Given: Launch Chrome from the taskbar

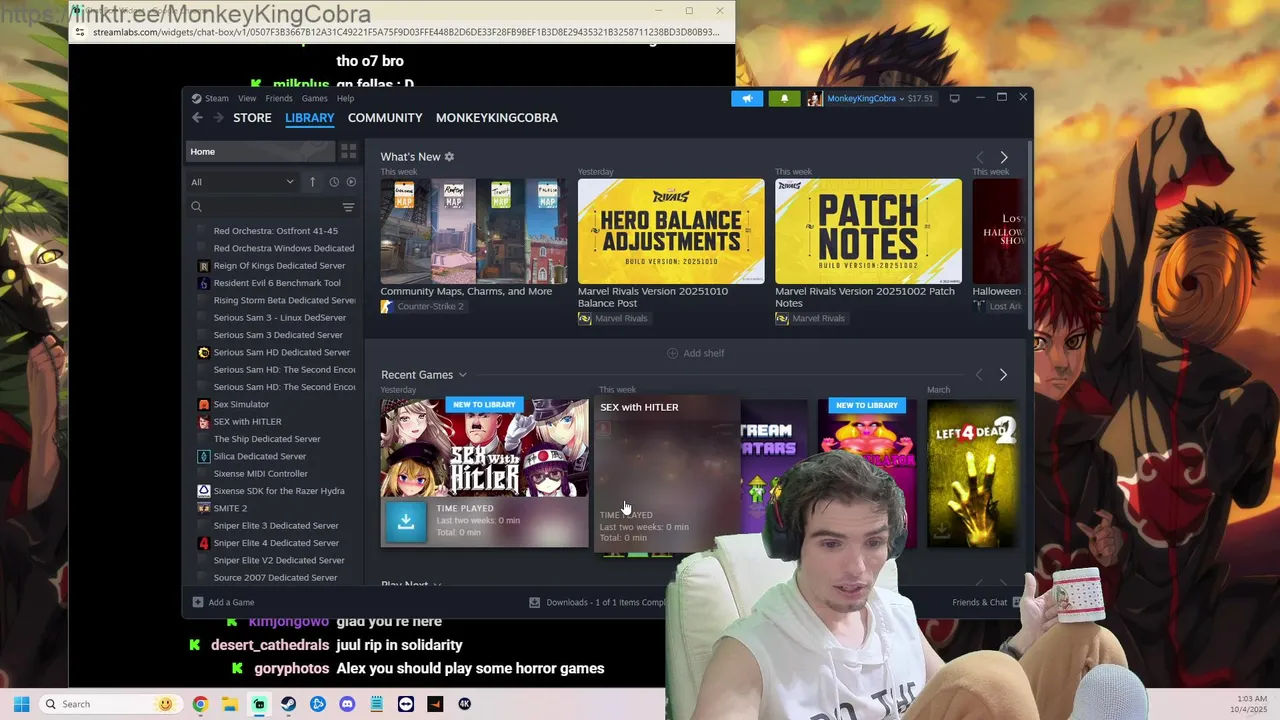Looking at the screenshot, I should tap(200, 704).
